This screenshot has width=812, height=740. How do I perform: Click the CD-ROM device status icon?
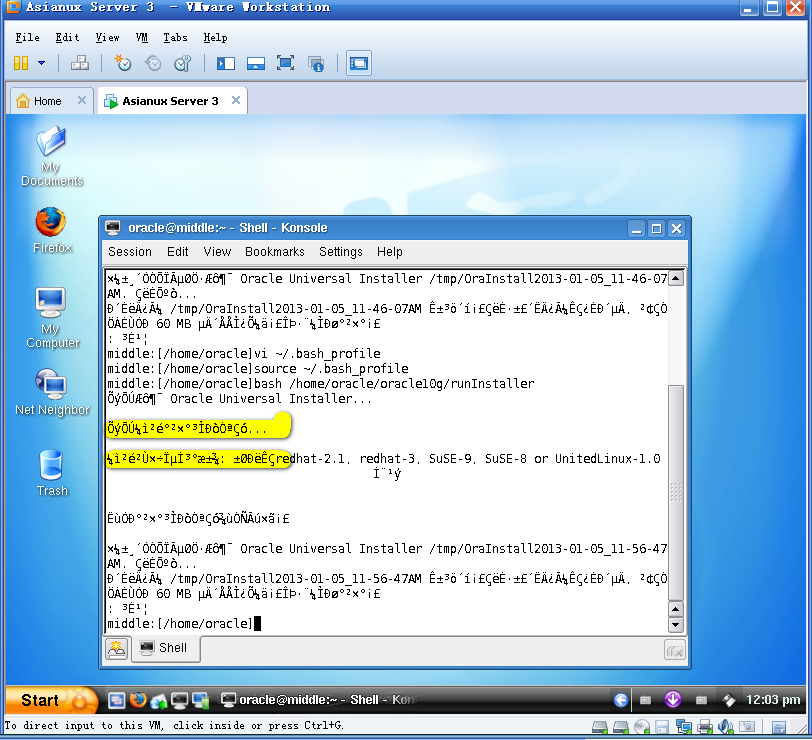click(641, 727)
